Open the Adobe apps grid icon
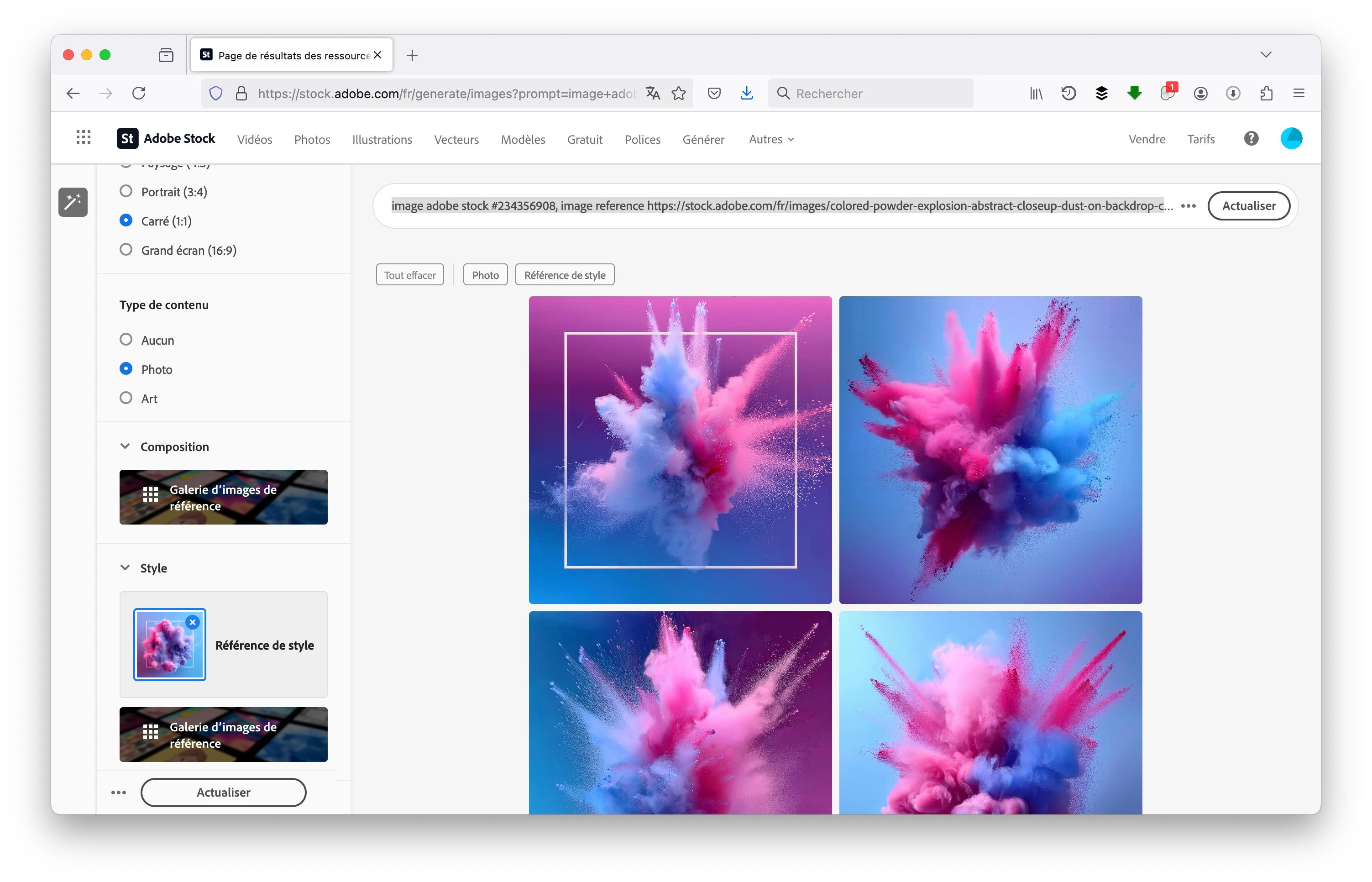This screenshot has width=1372, height=882. (x=84, y=137)
